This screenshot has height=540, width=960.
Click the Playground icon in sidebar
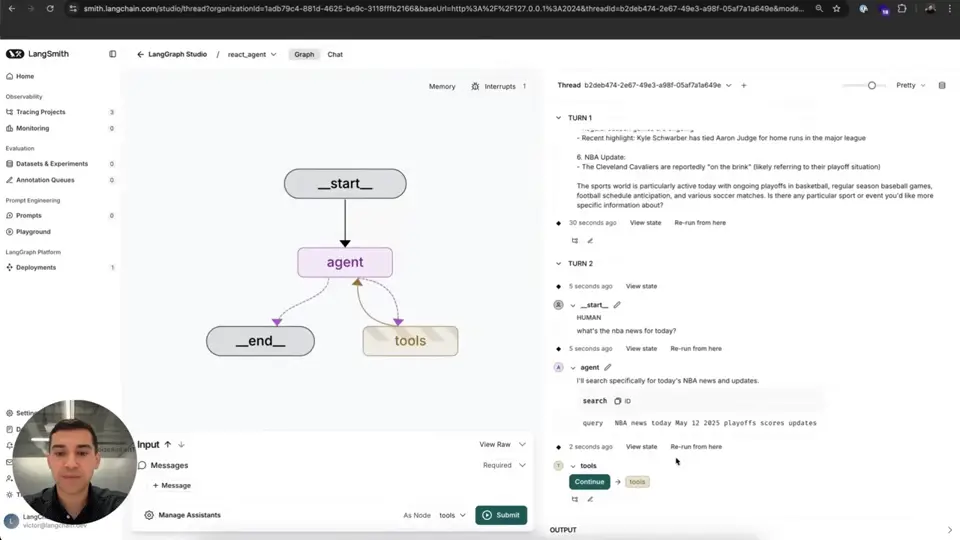pyautogui.click(x=9, y=232)
